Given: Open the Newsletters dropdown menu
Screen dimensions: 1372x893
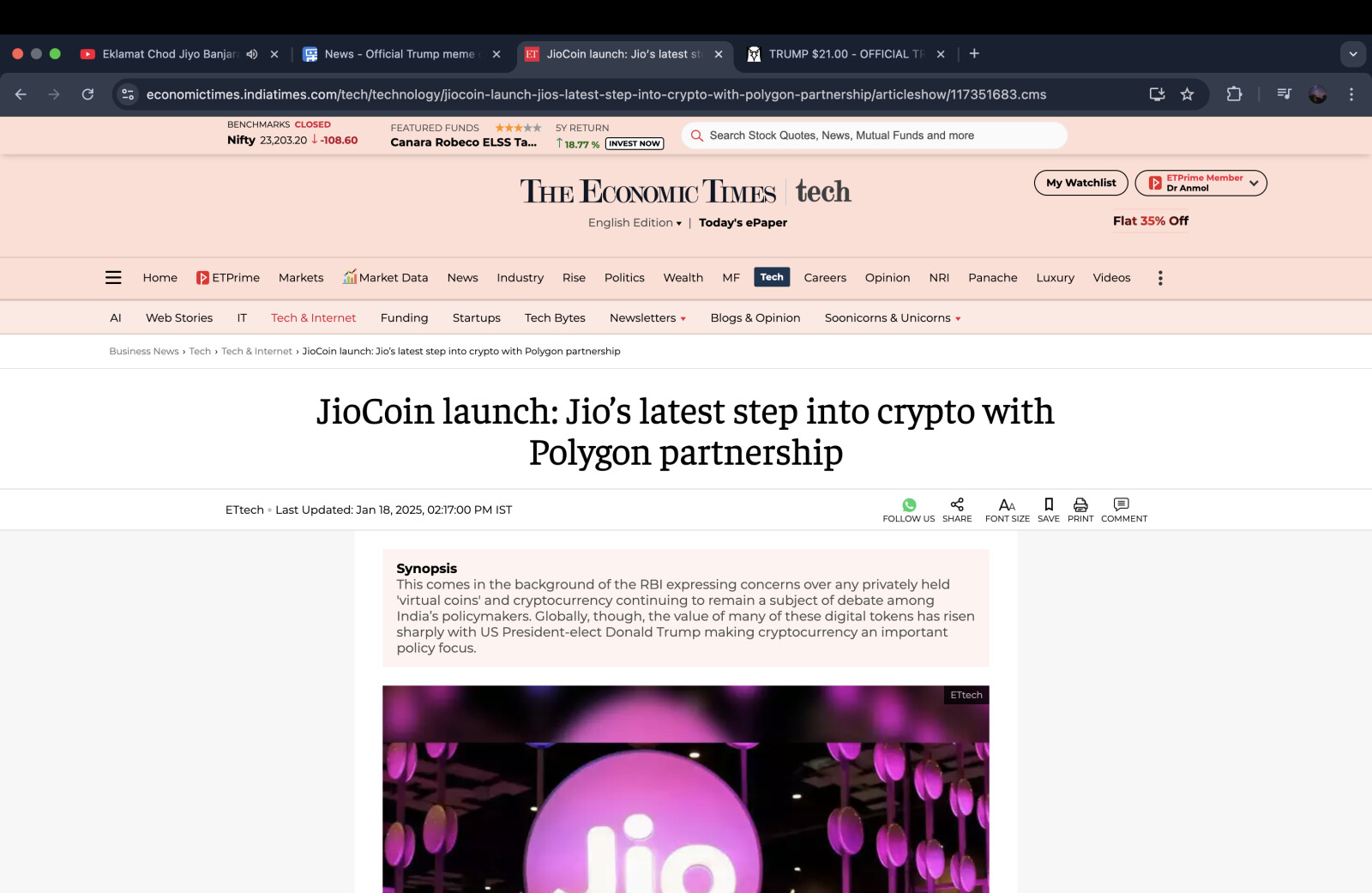Looking at the screenshot, I should pos(648,318).
